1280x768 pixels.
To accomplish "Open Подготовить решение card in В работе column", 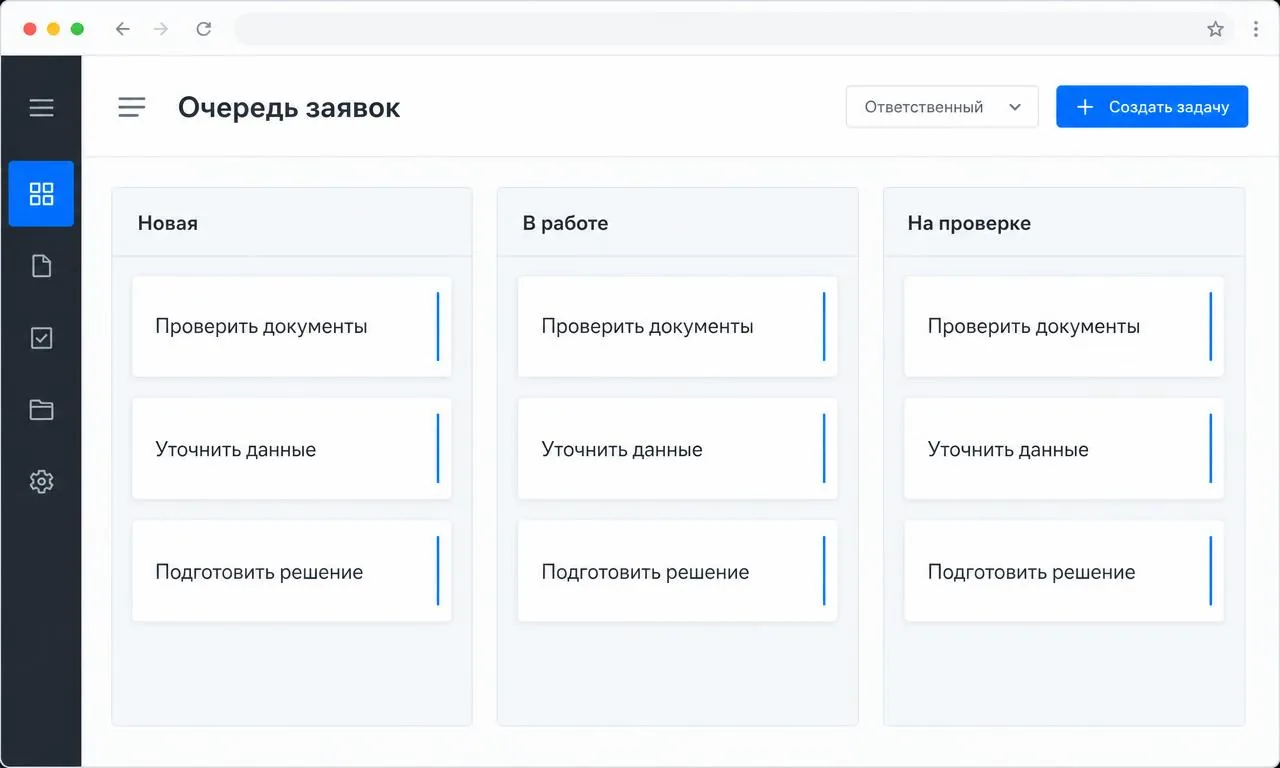I will coord(678,571).
